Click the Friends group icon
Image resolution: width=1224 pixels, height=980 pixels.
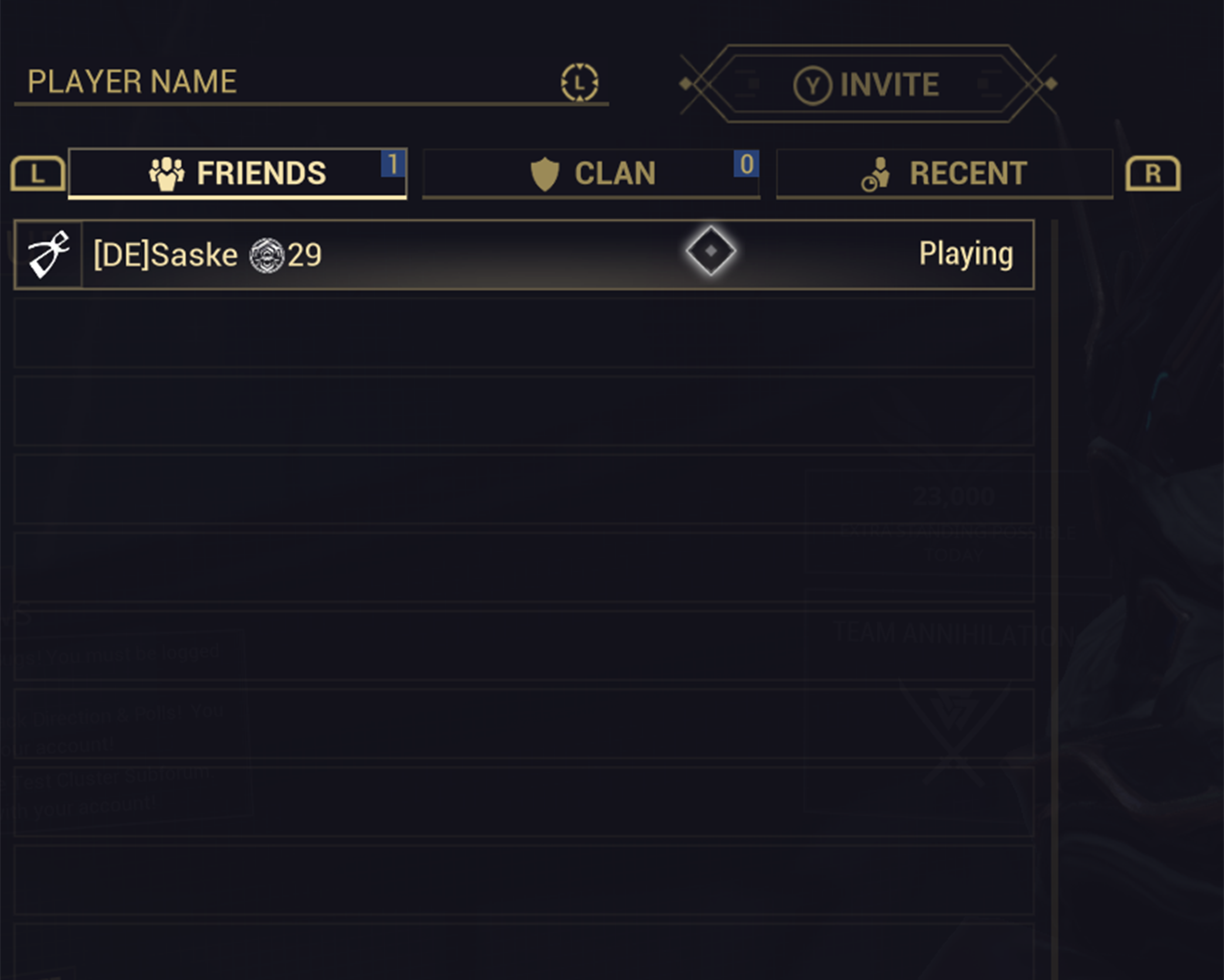pos(166,174)
